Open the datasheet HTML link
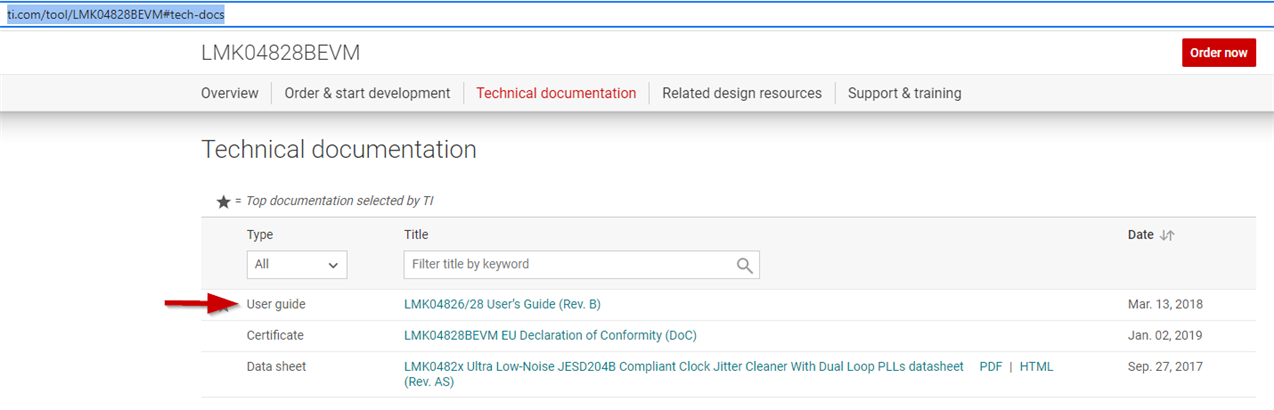Screen dimensions: 1274x410 pyautogui.click(x=1036, y=367)
